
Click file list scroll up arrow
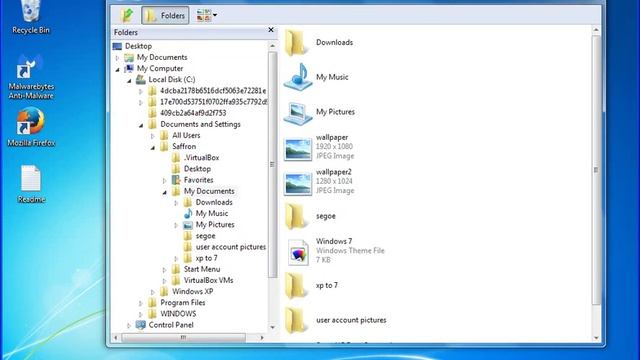[596, 30]
